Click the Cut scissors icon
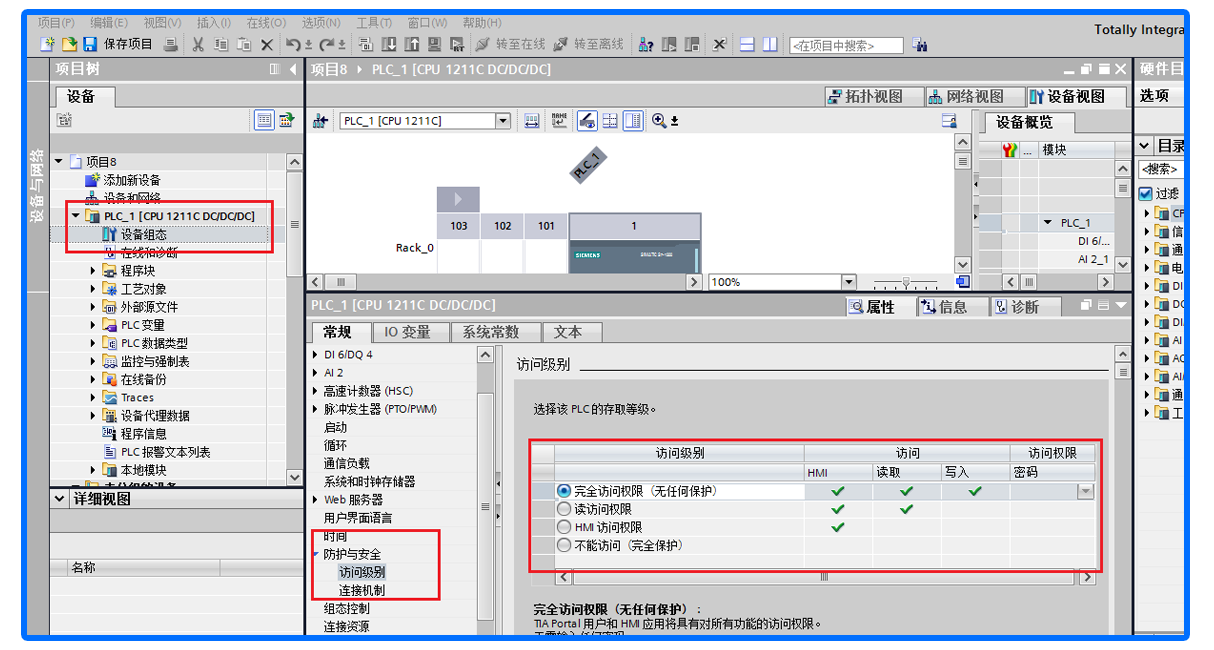 tap(198, 44)
